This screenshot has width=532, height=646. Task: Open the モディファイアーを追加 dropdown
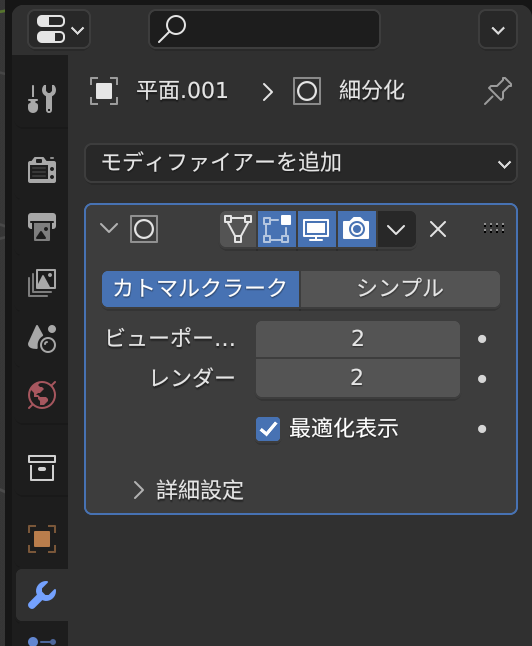(x=301, y=163)
